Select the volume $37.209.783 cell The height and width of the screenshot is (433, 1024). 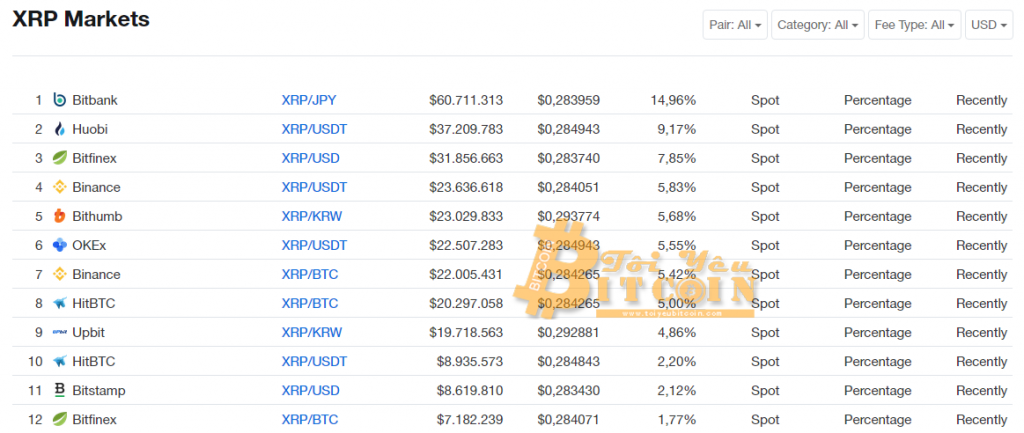pos(466,129)
